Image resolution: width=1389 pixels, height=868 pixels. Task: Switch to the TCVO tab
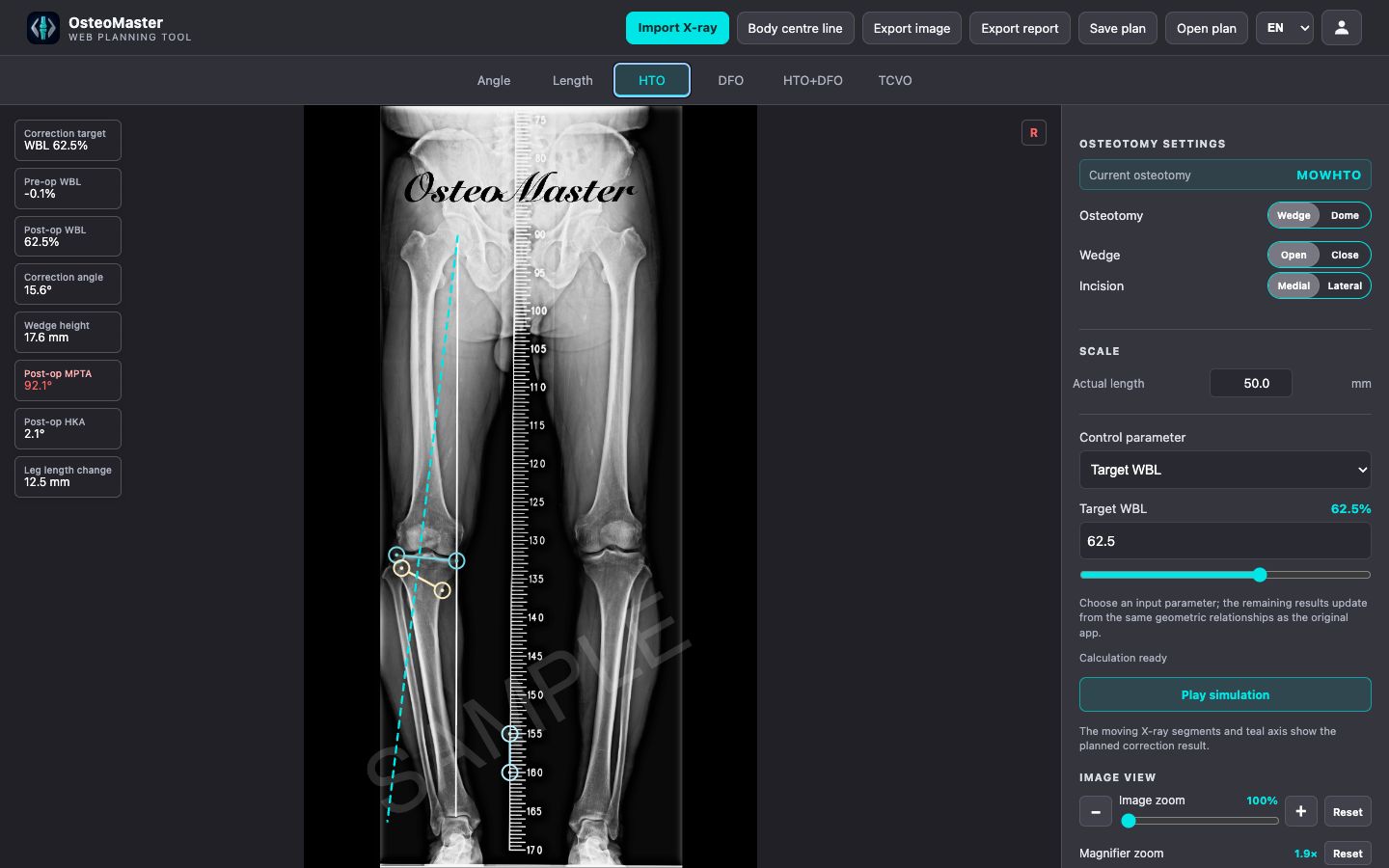(895, 81)
